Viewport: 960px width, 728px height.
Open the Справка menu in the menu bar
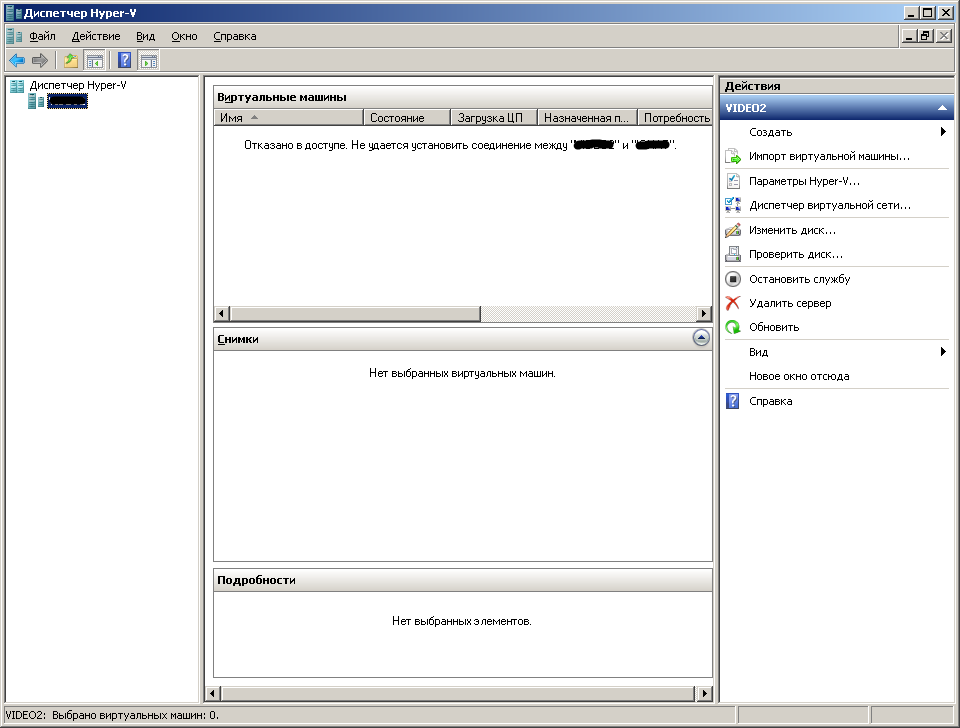[234, 37]
